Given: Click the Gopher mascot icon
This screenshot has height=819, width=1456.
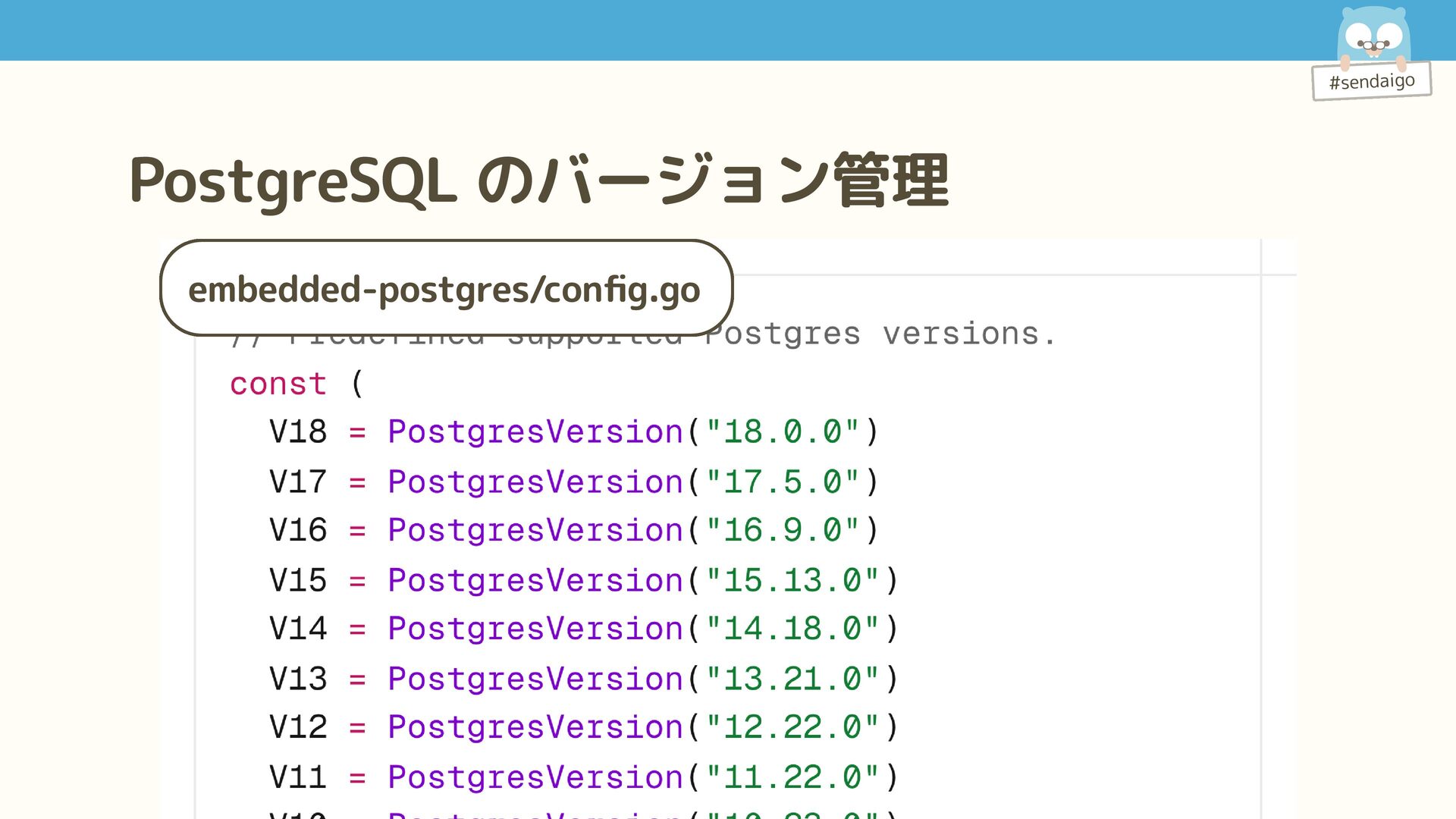Looking at the screenshot, I should point(1373,38).
